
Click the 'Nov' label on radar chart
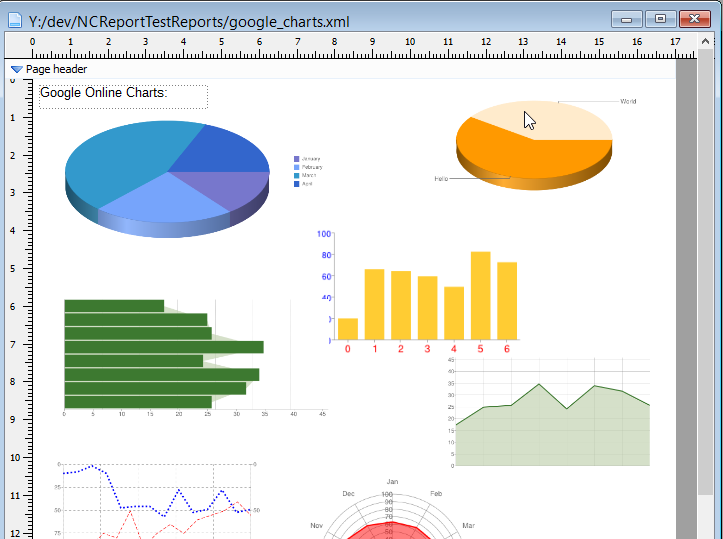(x=316, y=525)
